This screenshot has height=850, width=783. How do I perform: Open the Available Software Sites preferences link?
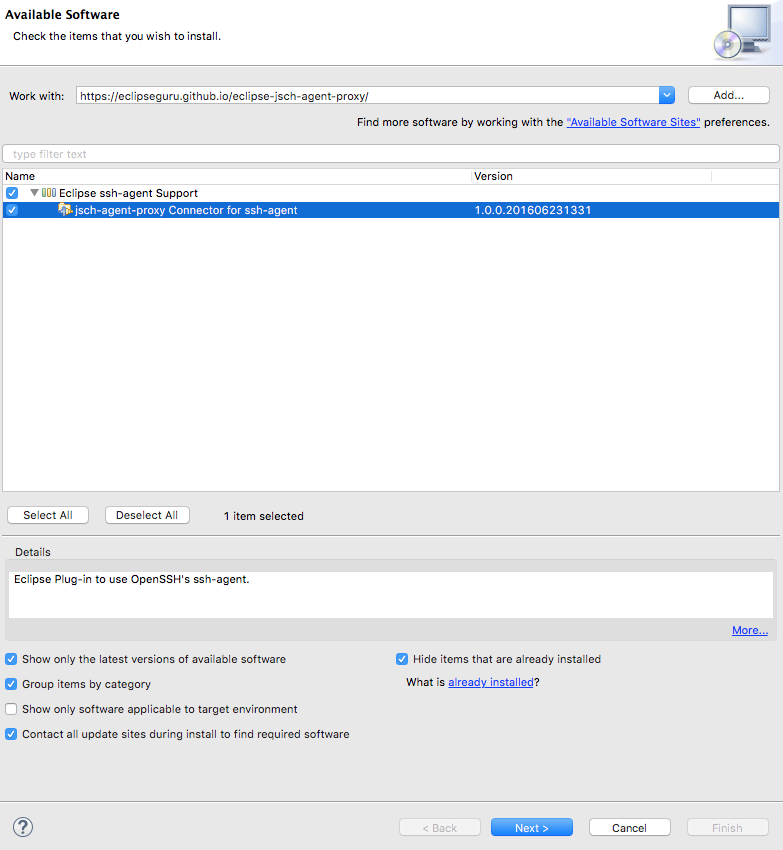pos(633,123)
